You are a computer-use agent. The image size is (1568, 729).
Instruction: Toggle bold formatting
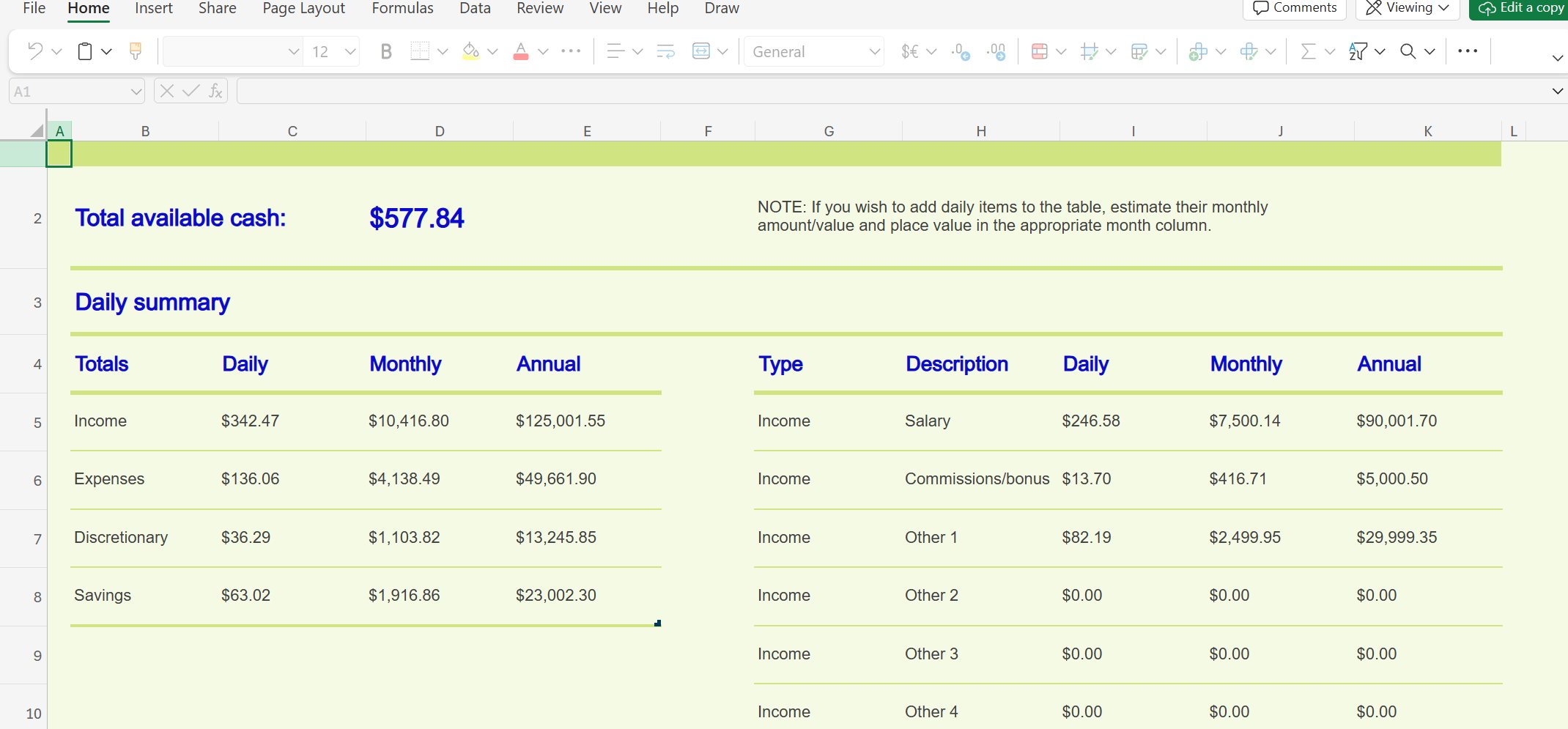pyautogui.click(x=387, y=51)
